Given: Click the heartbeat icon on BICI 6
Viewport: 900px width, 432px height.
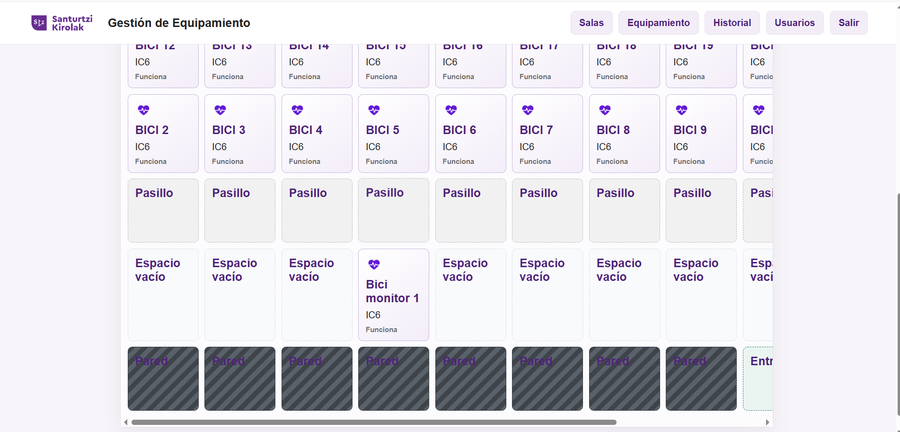Looking at the screenshot, I should (x=451, y=110).
